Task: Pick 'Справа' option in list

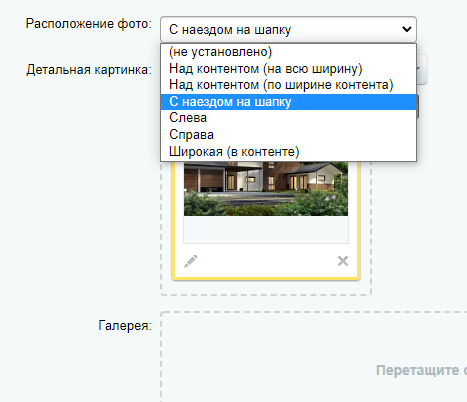Action: pyautogui.click(x=288, y=135)
